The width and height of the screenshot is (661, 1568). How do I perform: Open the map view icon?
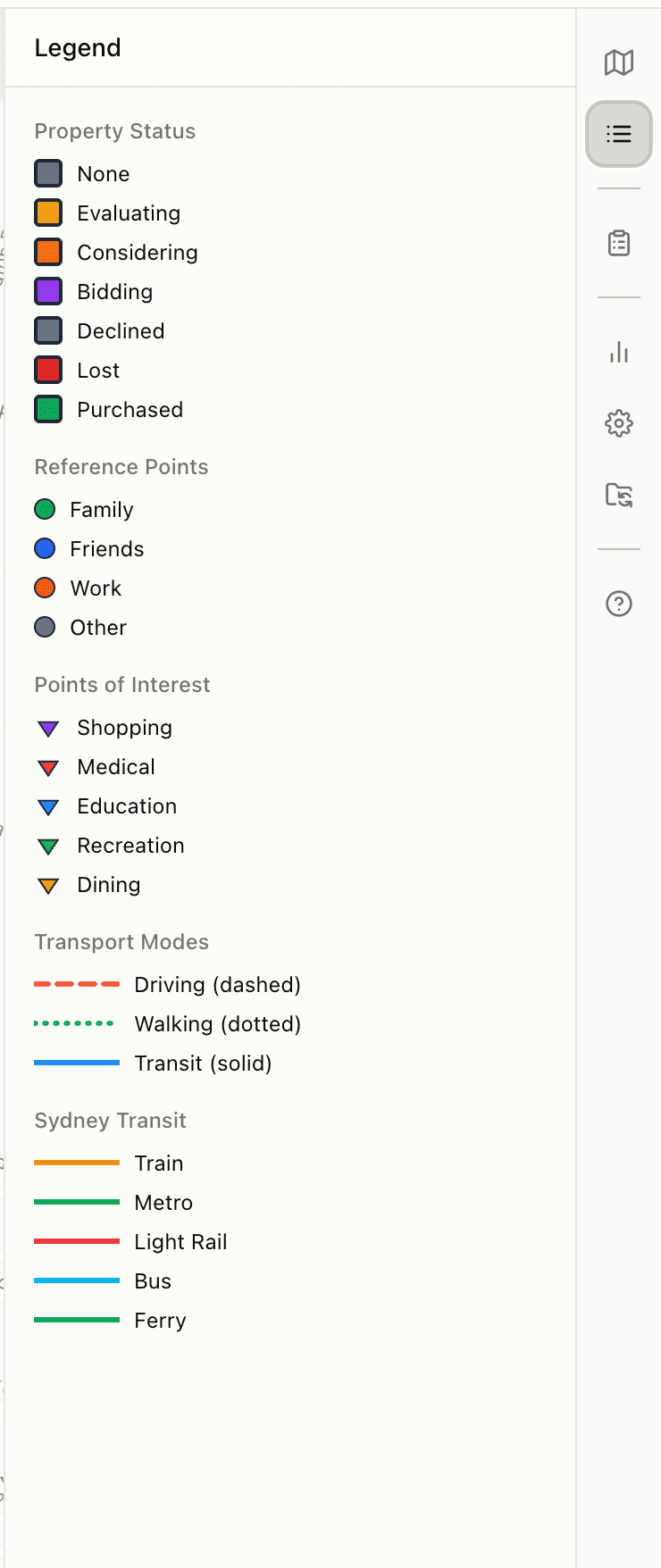(619, 63)
